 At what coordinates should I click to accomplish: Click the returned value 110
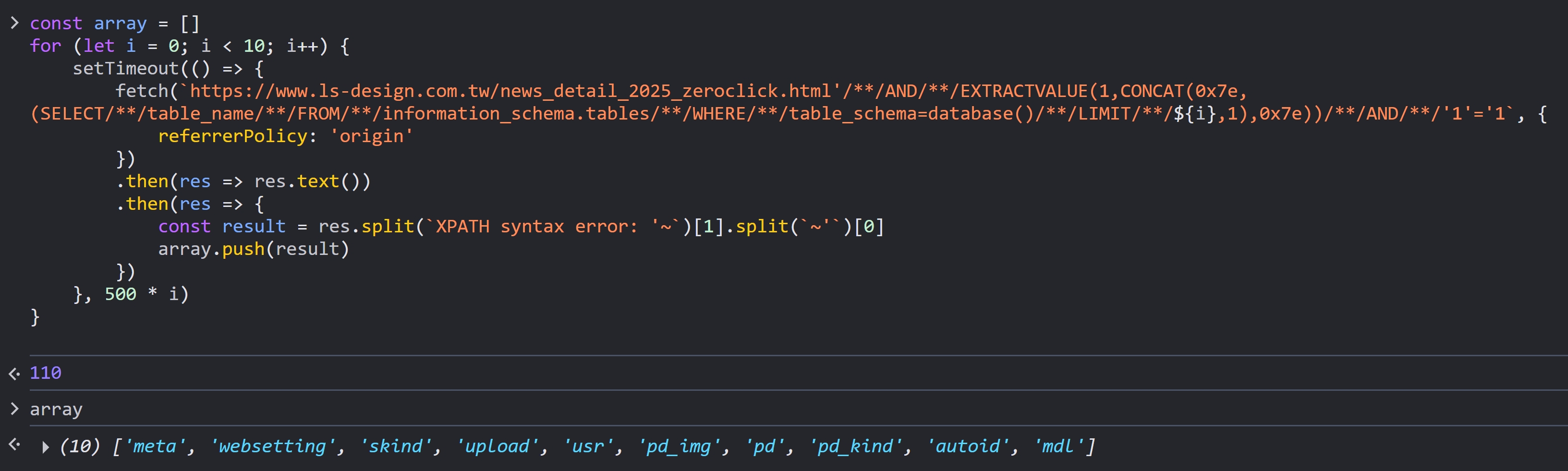(x=46, y=373)
